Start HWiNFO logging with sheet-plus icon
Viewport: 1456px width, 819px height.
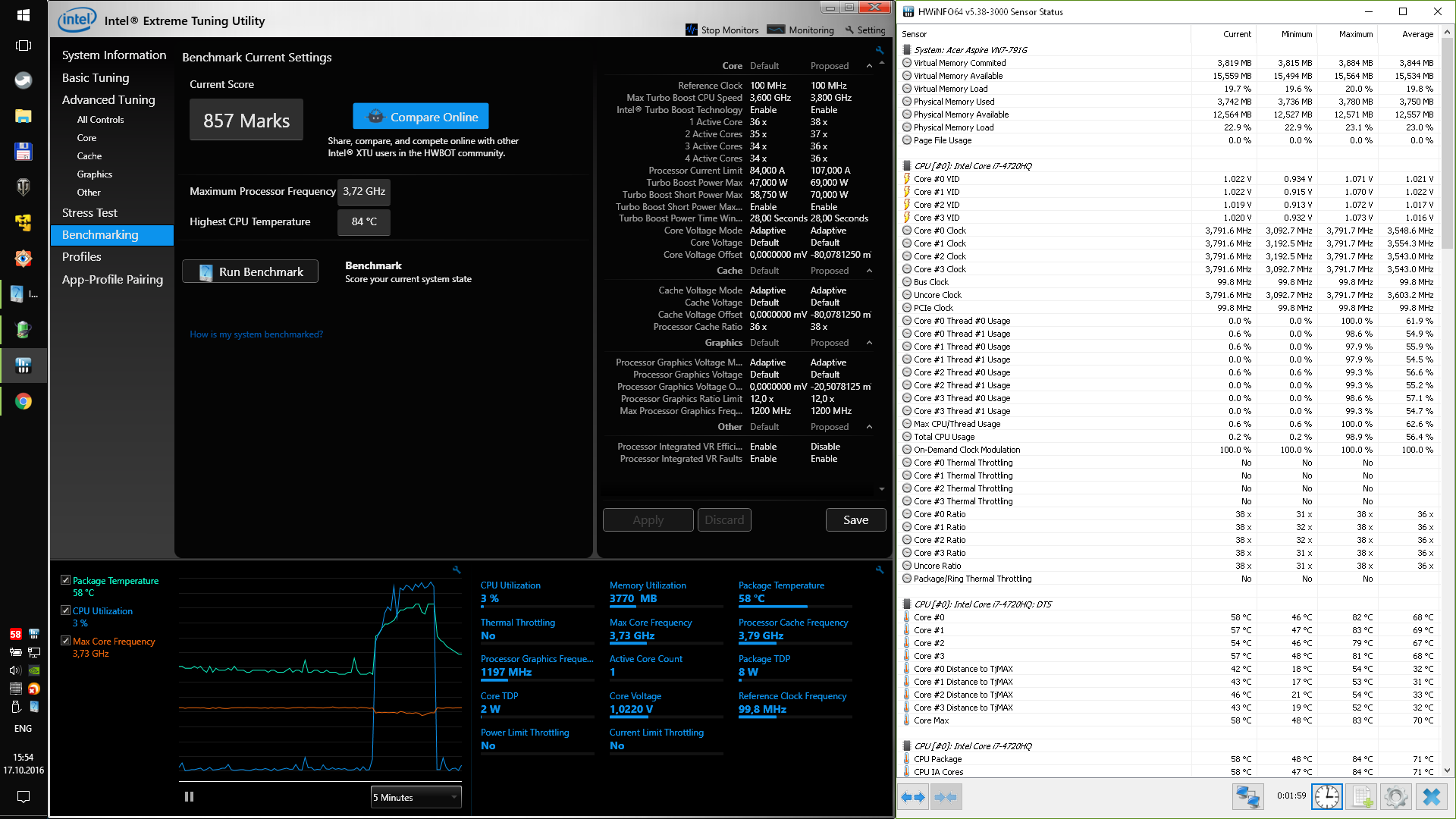tap(1362, 797)
